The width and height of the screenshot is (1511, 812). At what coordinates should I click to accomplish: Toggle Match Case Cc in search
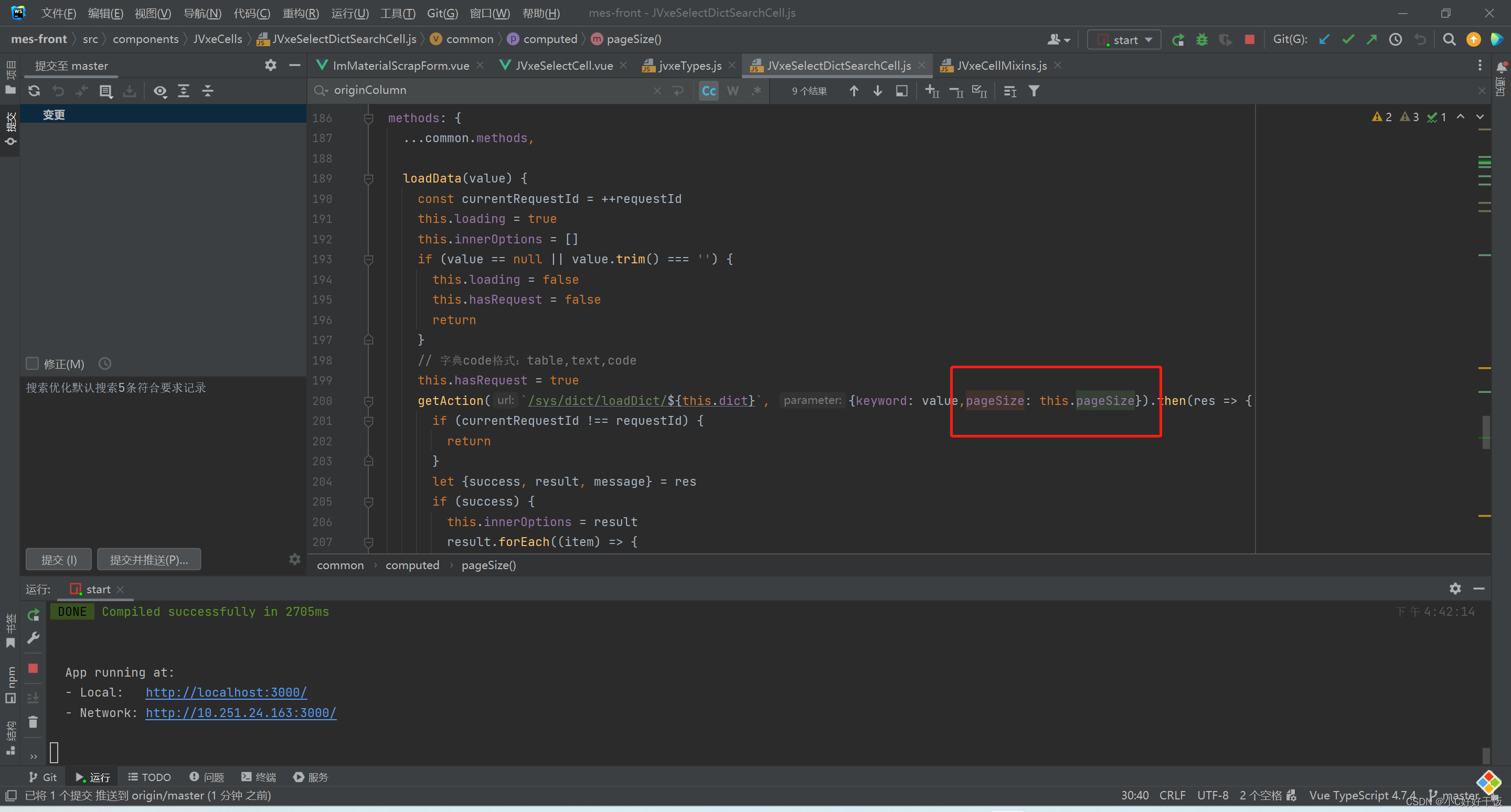point(709,91)
